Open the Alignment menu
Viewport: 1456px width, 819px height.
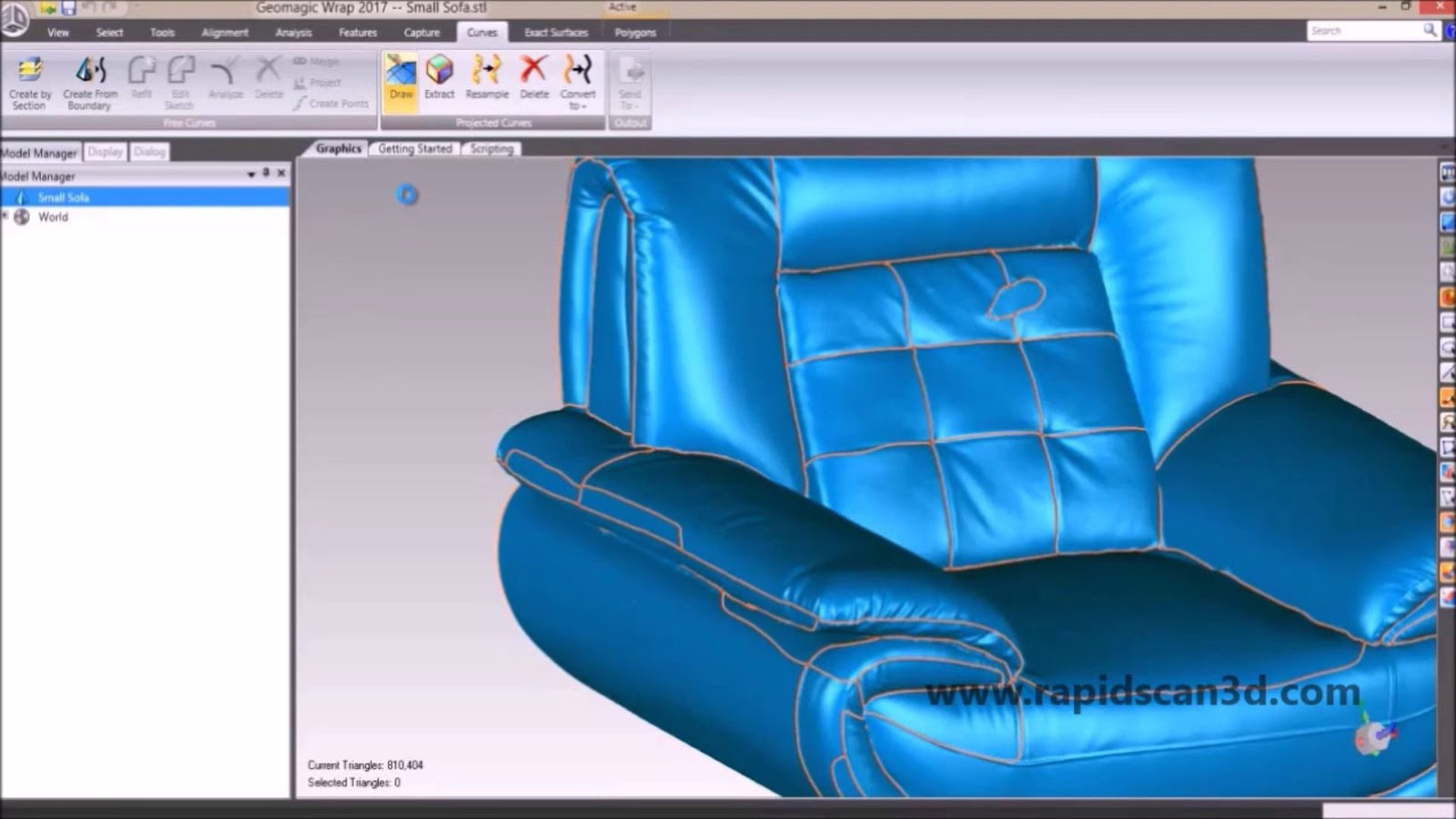coord(225,32)
